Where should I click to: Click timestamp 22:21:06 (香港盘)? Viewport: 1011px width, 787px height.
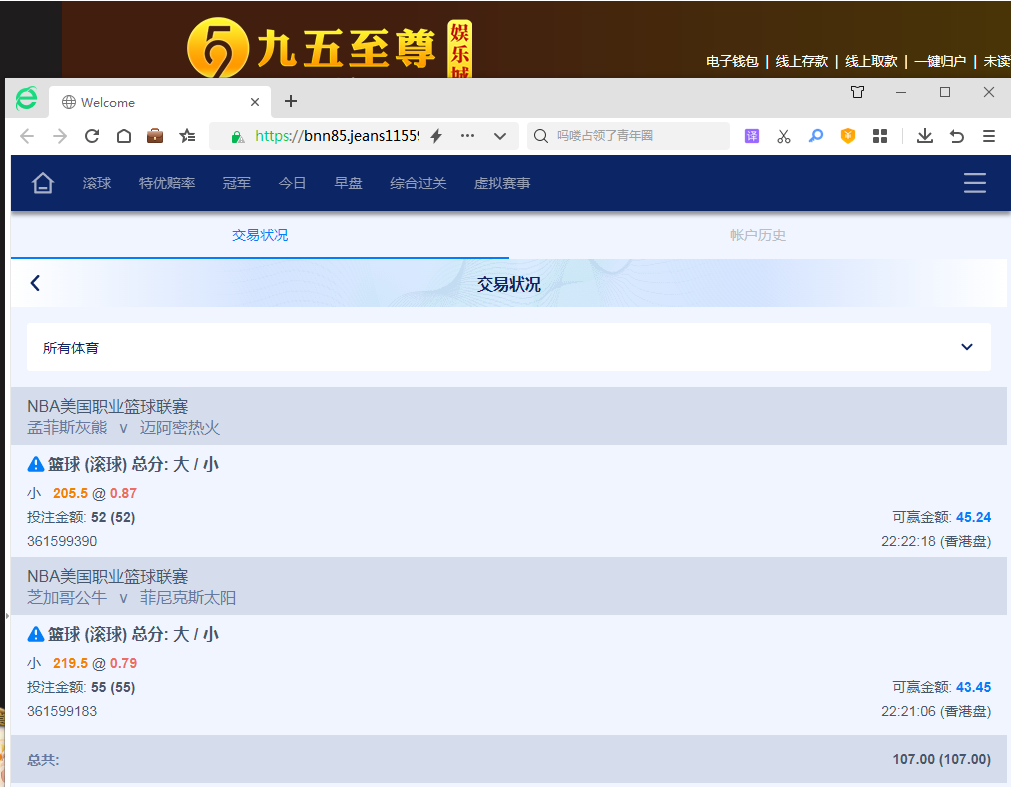point(936,712)
